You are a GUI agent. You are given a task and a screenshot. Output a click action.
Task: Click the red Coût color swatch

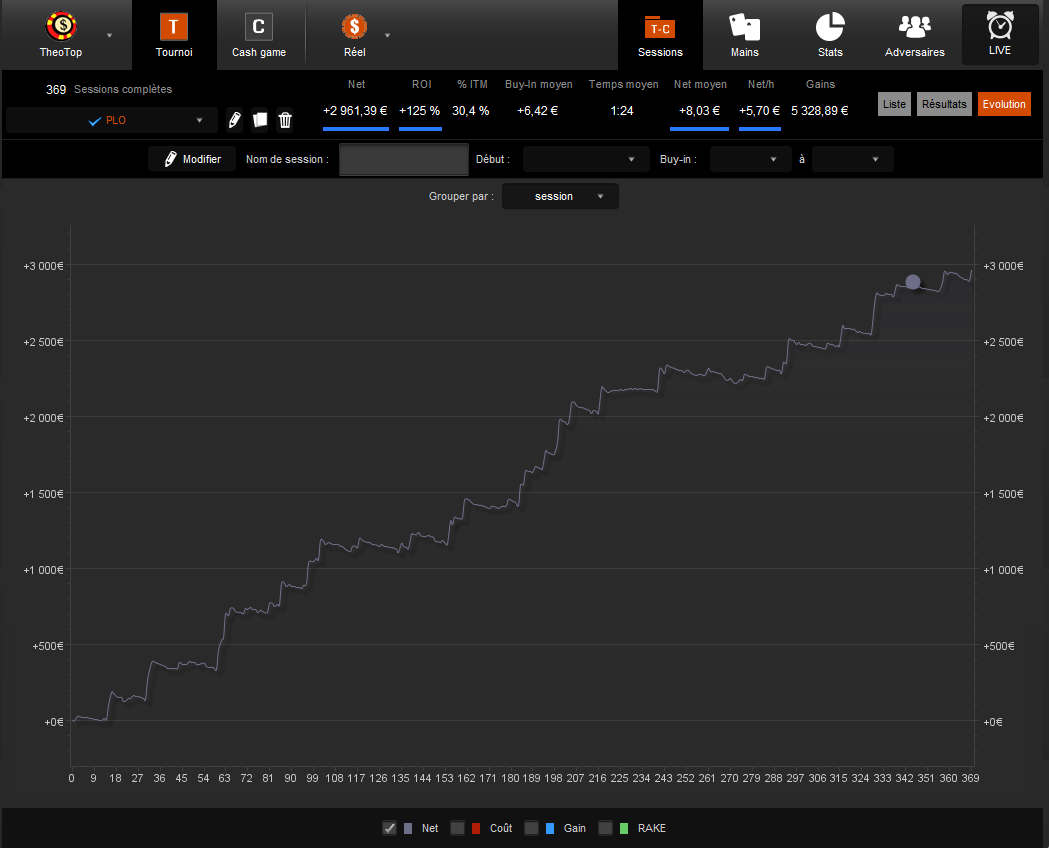[476, 829]
